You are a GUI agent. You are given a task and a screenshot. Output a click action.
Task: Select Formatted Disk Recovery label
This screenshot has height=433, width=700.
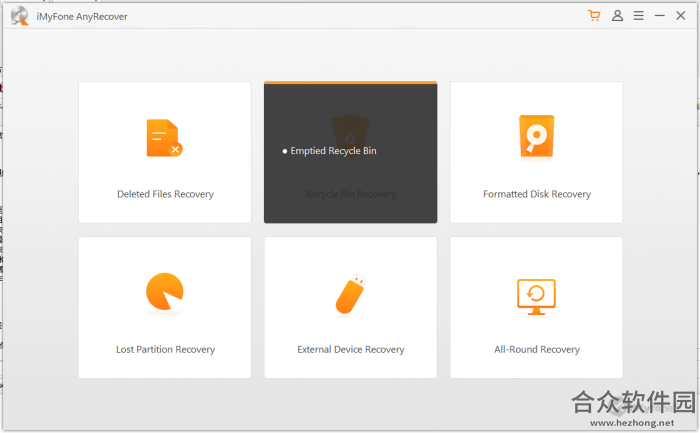click(x=537, y=194)
